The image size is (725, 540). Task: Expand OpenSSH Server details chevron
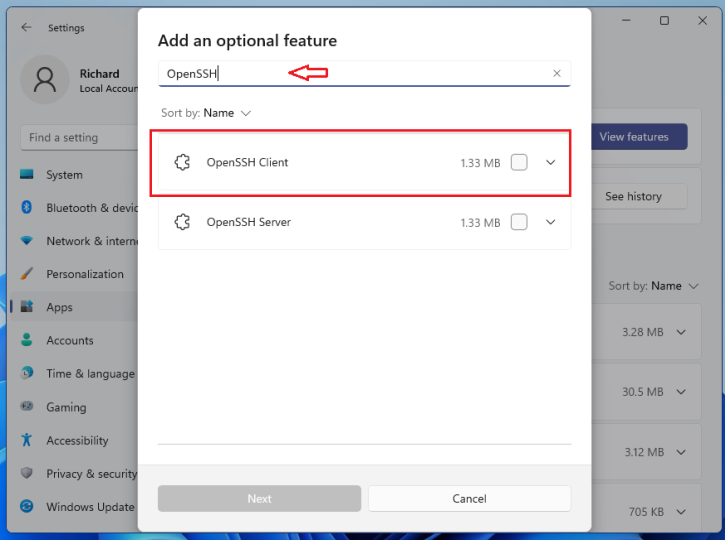[x=550, y=222]
